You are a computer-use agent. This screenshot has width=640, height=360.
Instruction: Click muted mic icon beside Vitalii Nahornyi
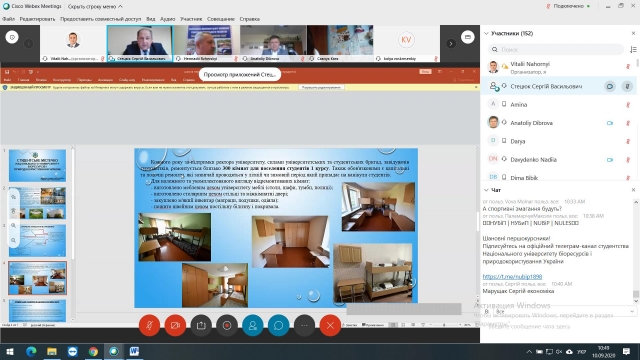click(x=628, y=66)
